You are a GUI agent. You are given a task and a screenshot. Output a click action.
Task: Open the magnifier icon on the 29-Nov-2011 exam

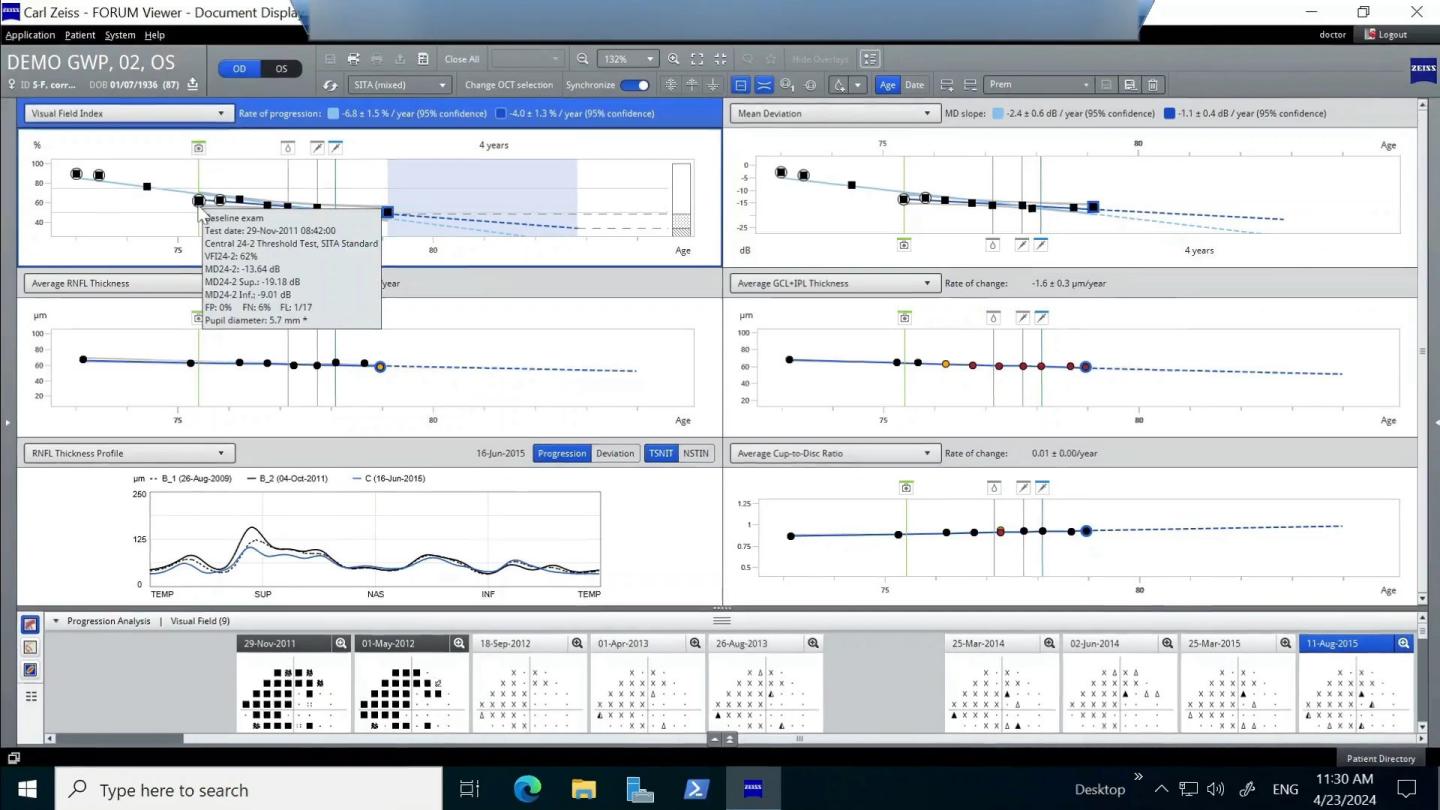[339, 643]
